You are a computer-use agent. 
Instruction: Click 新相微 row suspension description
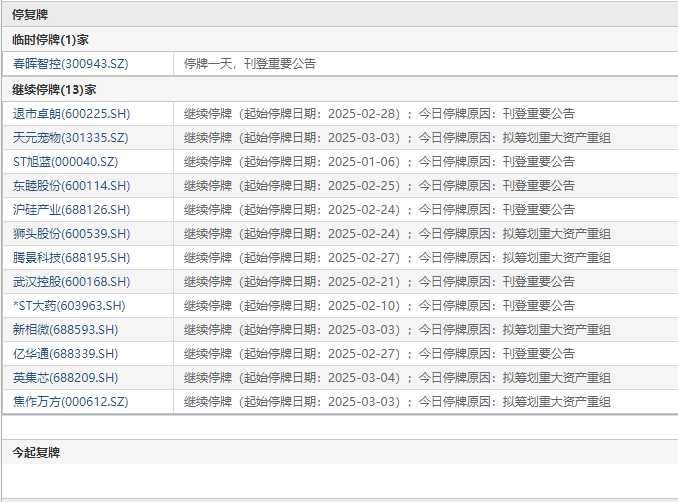coord(397,330)
